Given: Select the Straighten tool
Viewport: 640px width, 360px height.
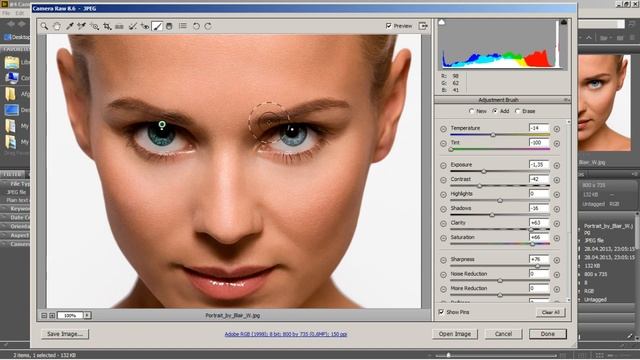Looking at the screenshot, I should (119, 26).
